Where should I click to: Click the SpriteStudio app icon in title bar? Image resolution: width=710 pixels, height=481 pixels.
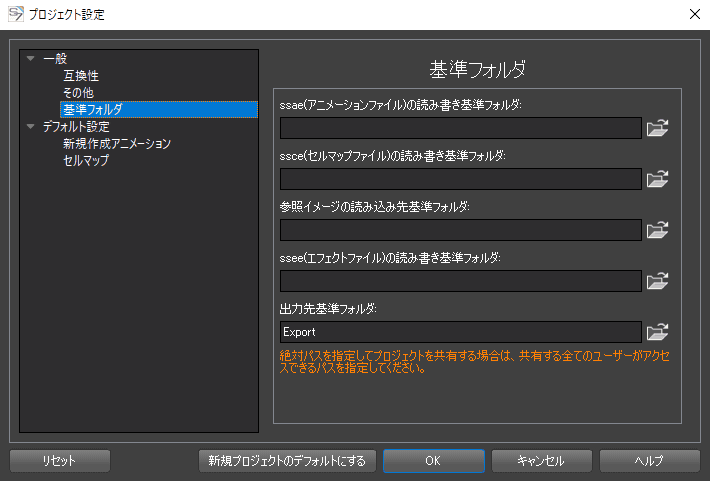point(16,14)
